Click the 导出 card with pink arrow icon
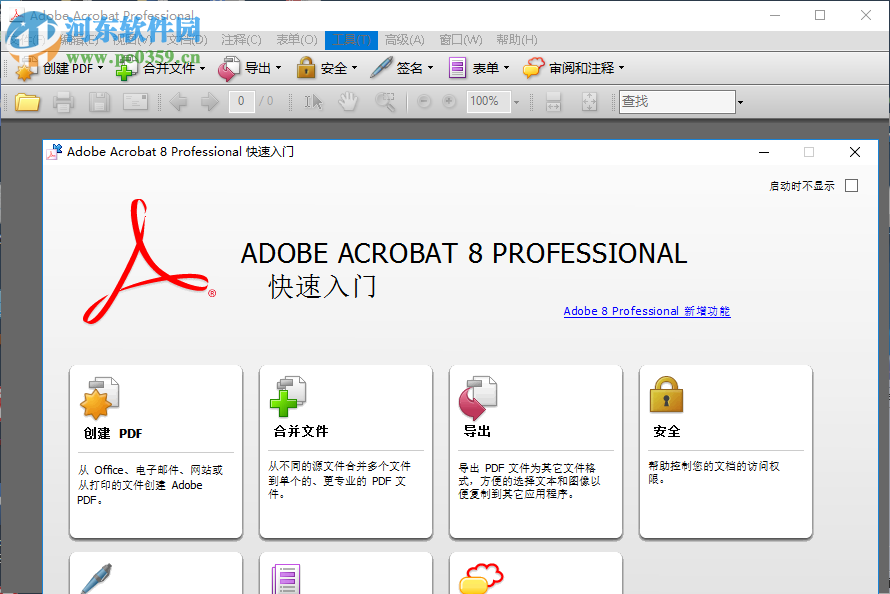This screenshot has width=890, height=594. coord(535,450)
